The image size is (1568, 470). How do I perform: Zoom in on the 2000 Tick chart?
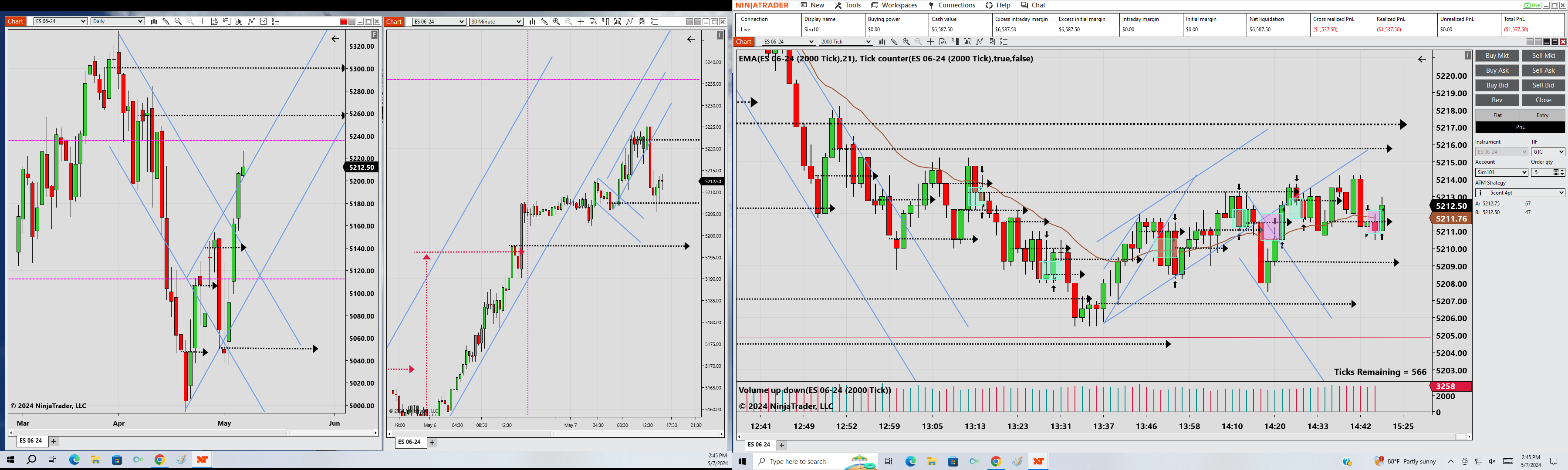coord(906,42)
